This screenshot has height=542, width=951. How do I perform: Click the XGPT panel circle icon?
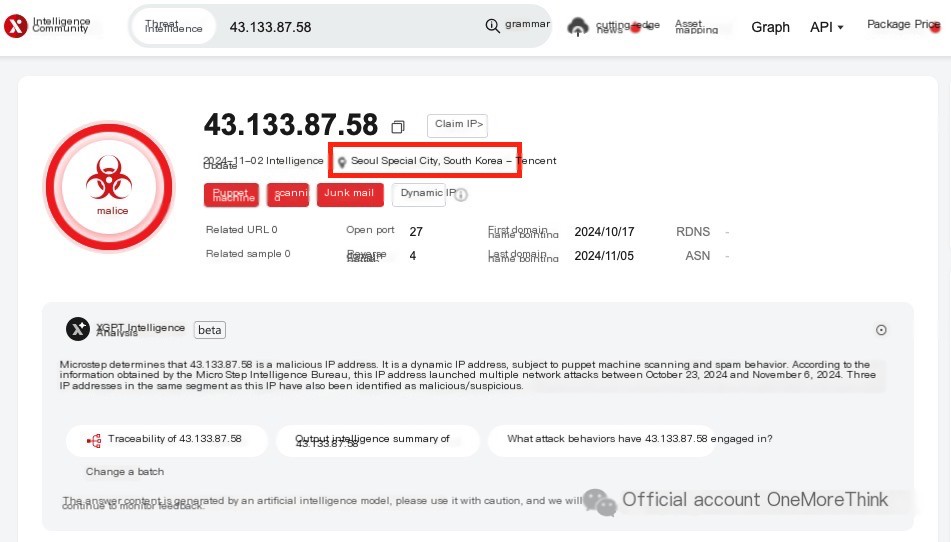click(x=881, y=330)
